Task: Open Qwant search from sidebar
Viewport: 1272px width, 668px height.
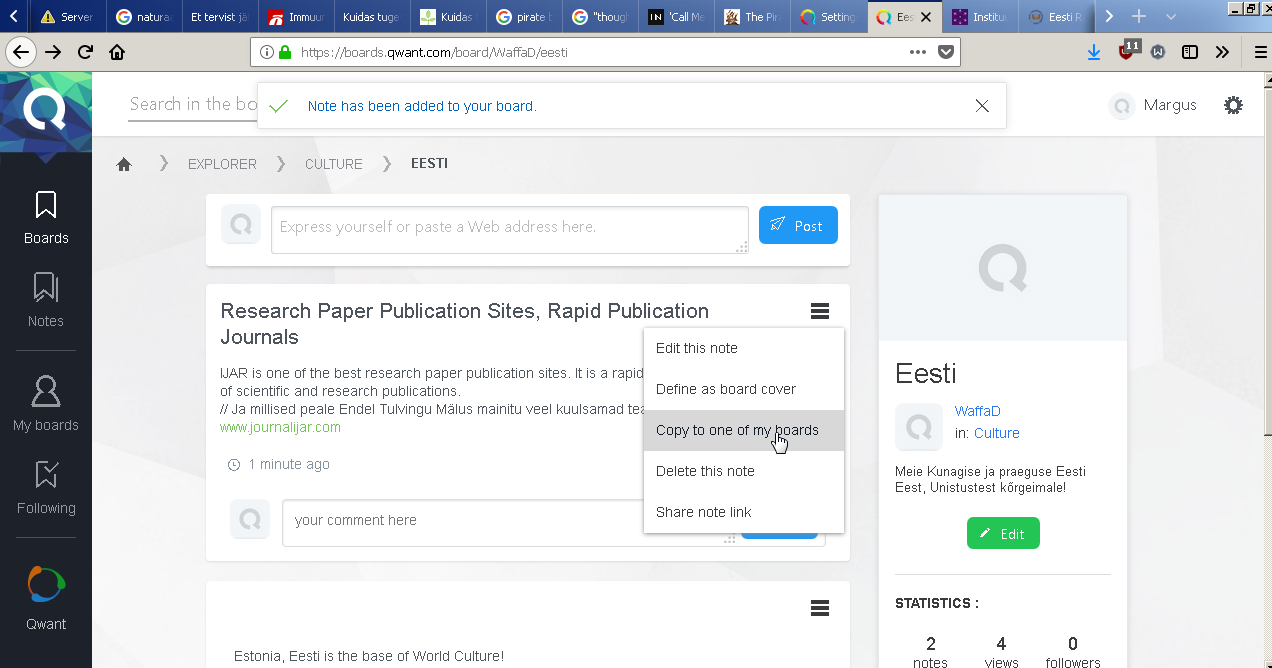Action: 46,598
